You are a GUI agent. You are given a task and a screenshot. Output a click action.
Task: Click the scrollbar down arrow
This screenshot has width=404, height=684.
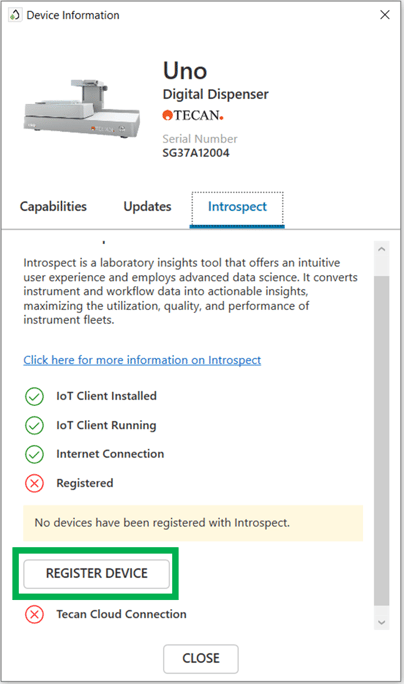click(381, 622)
